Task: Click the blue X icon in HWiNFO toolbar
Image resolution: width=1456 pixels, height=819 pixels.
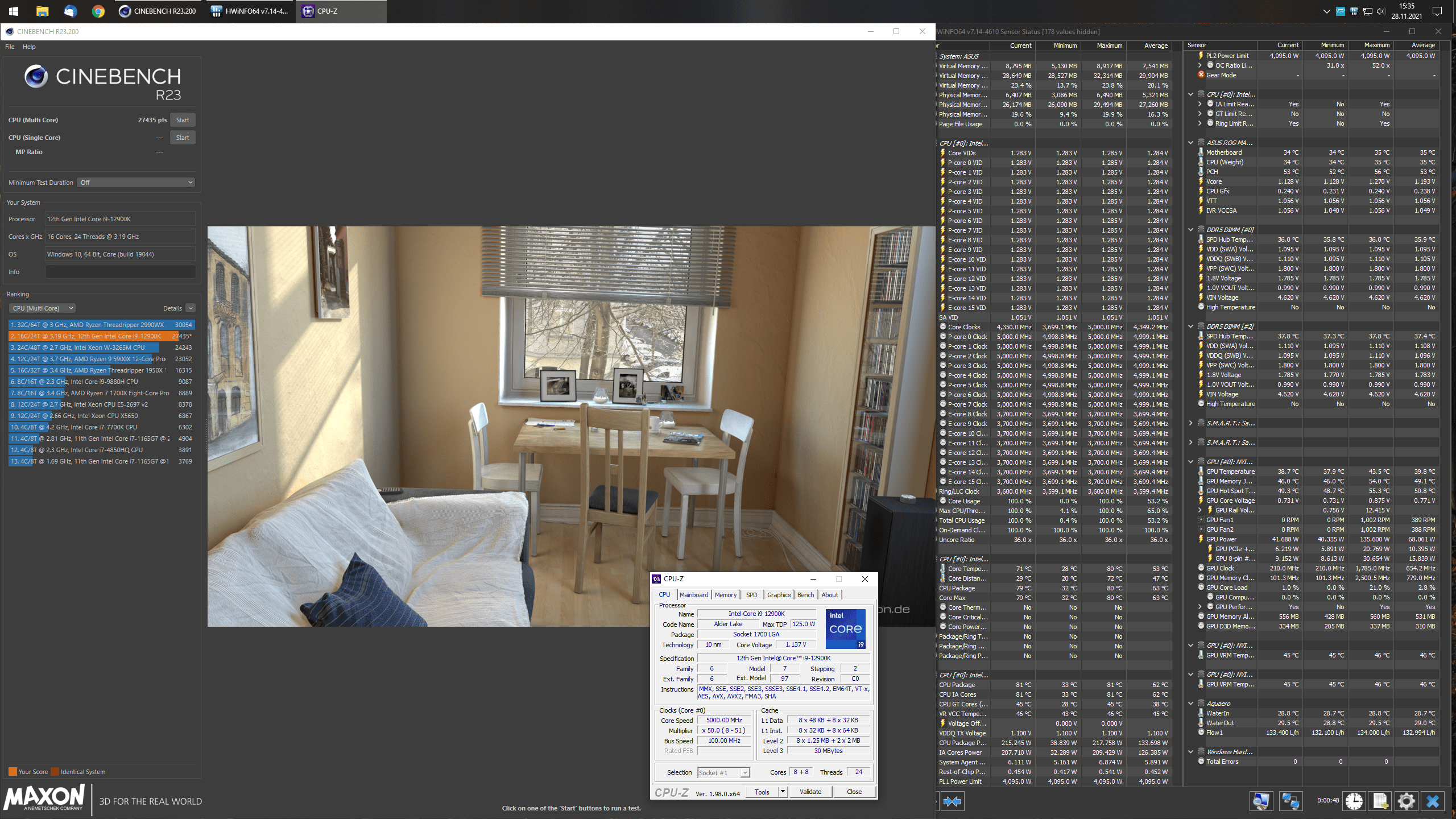Action: tap(1433, 801)
